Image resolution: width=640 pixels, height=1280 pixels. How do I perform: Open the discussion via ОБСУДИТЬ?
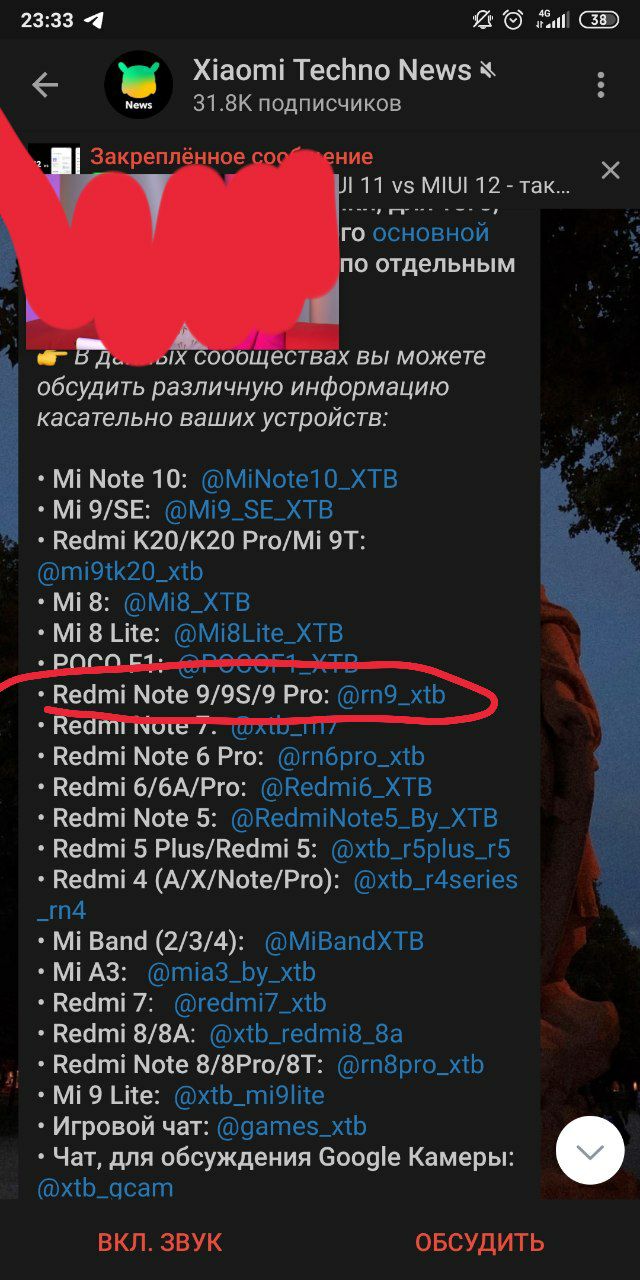[480, 1243]
